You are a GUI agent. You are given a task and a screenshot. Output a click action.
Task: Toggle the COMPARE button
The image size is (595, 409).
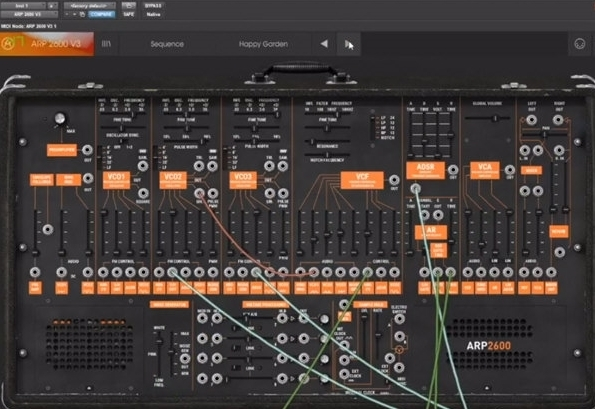102,14
